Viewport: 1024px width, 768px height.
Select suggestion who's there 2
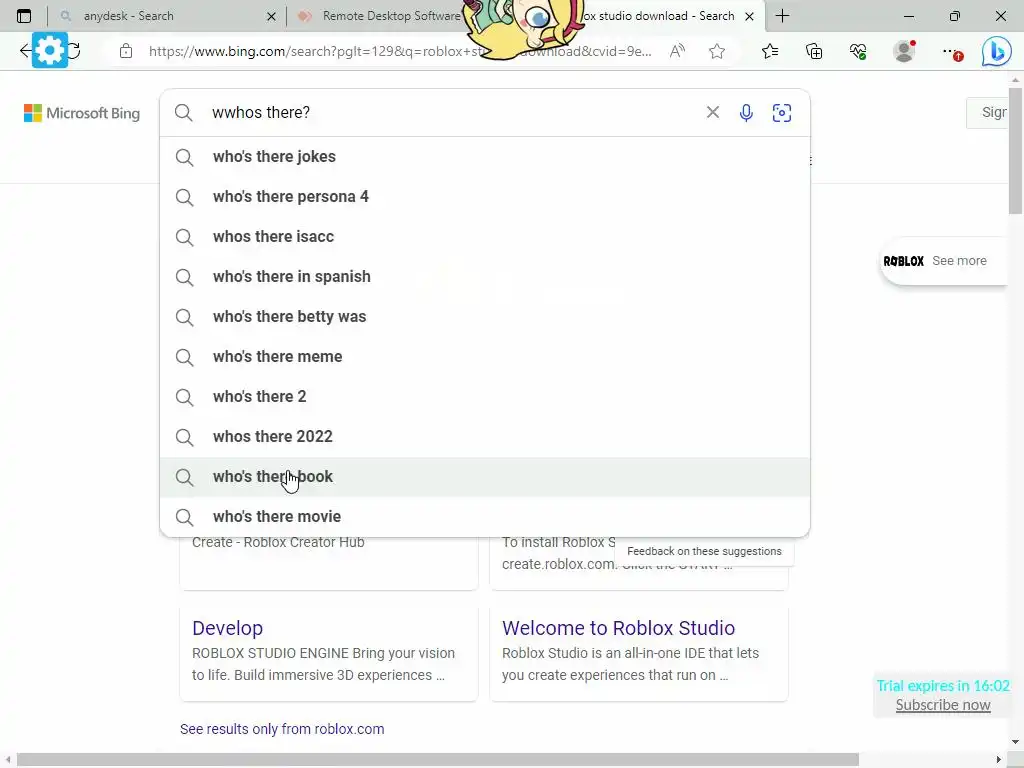tap(485, 396)
